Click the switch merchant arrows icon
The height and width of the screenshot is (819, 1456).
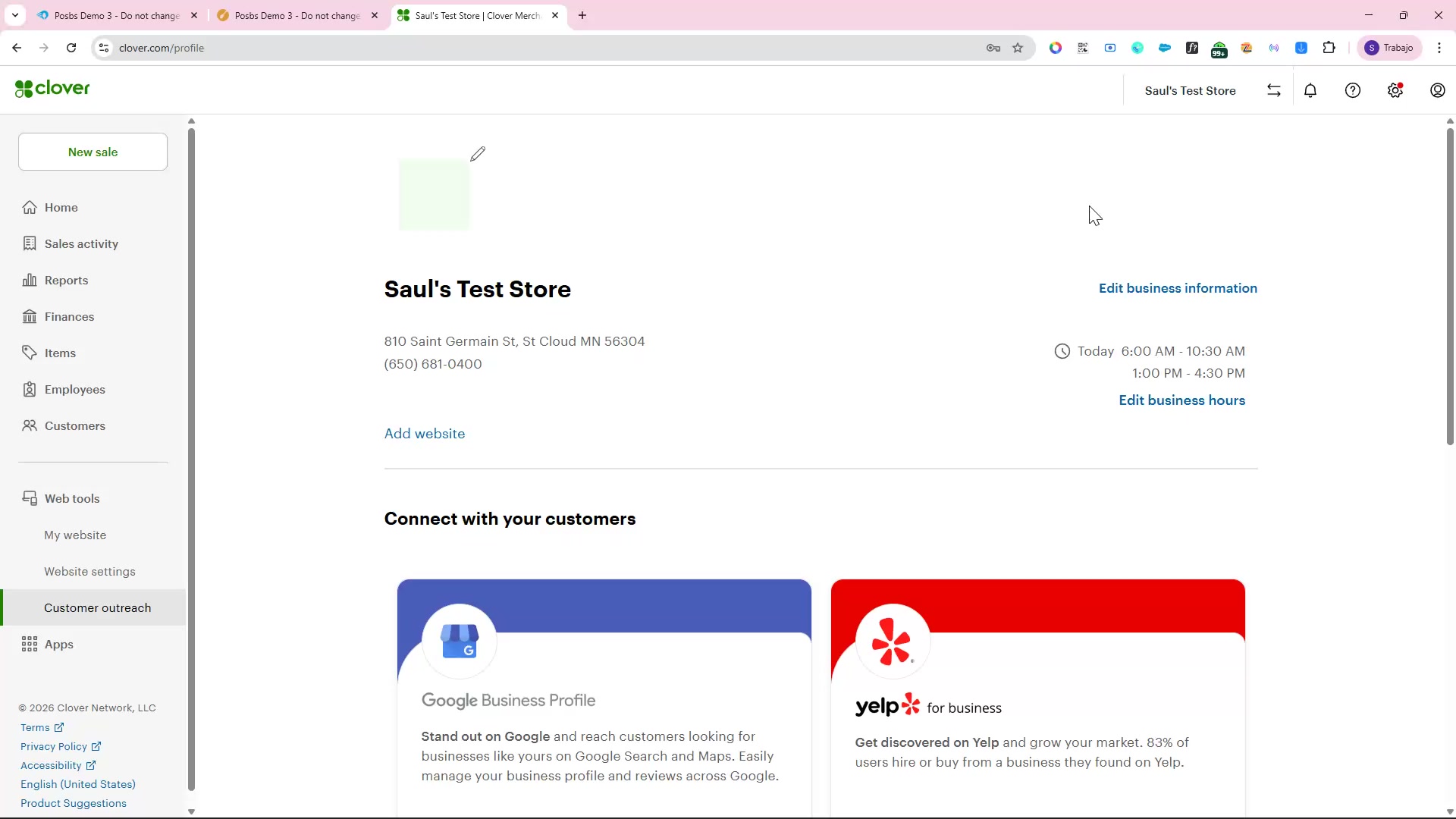[1274, 91]
